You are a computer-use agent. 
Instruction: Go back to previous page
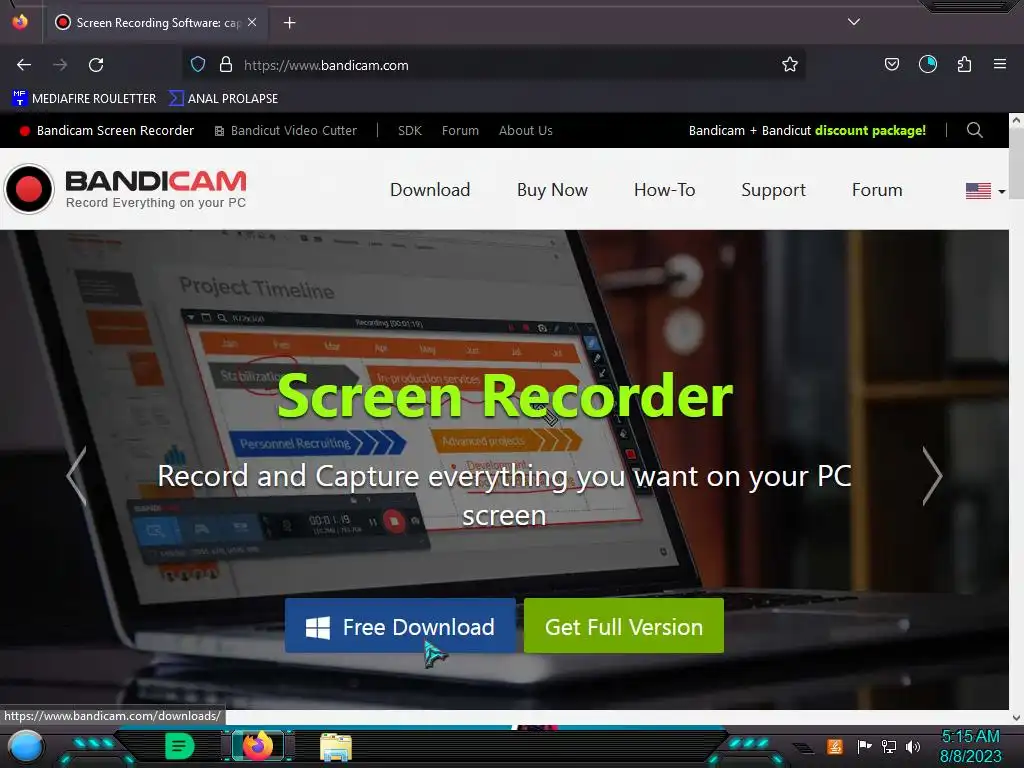[24, 65]
